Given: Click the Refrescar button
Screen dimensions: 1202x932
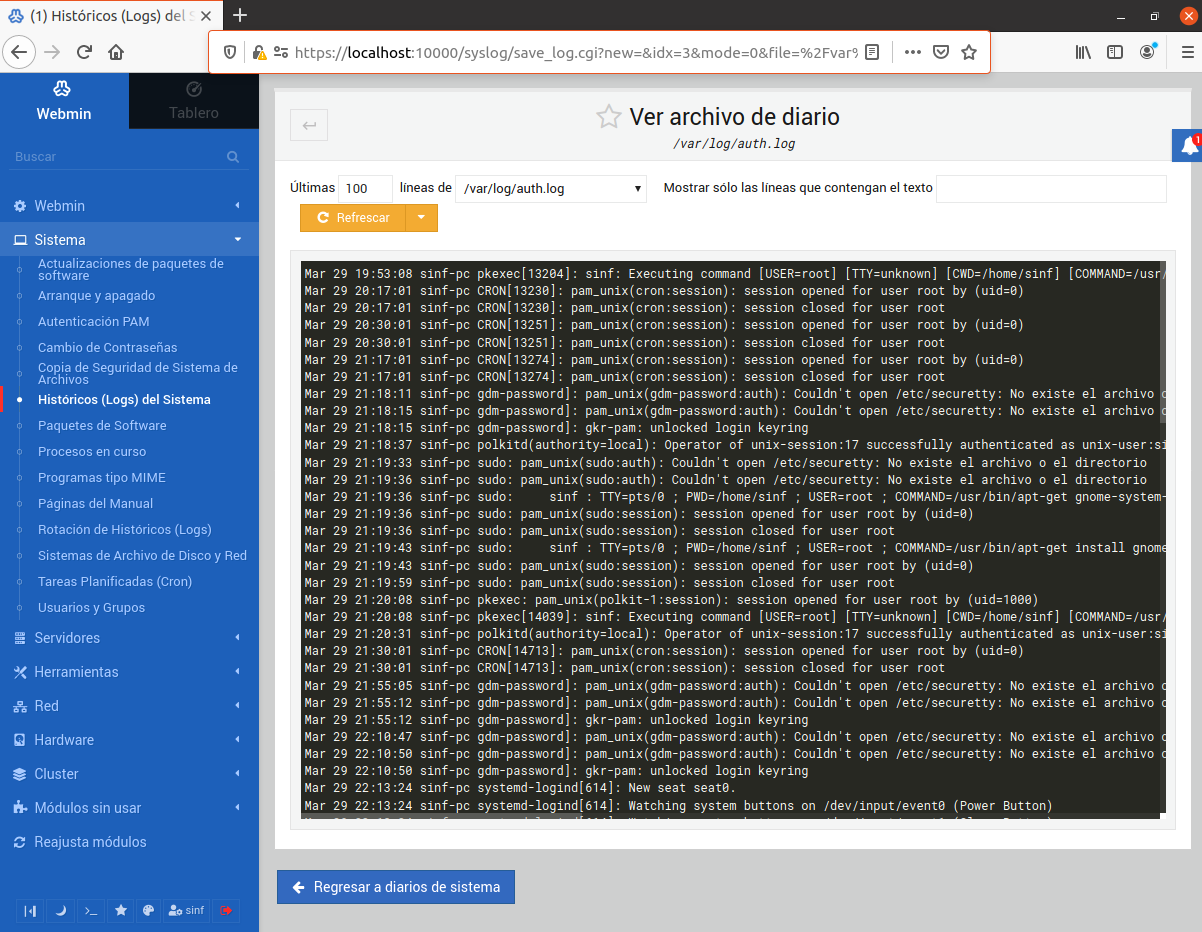Looking at the screenshot, I should [x=353, y=217].
